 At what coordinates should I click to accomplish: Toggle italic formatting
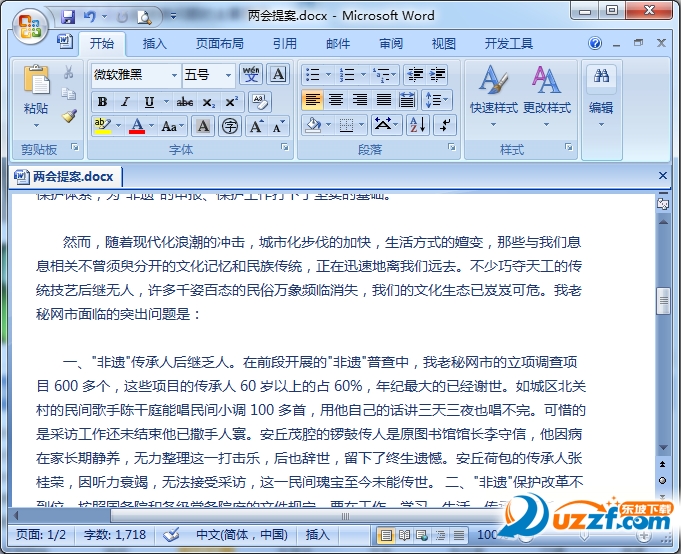126,102
